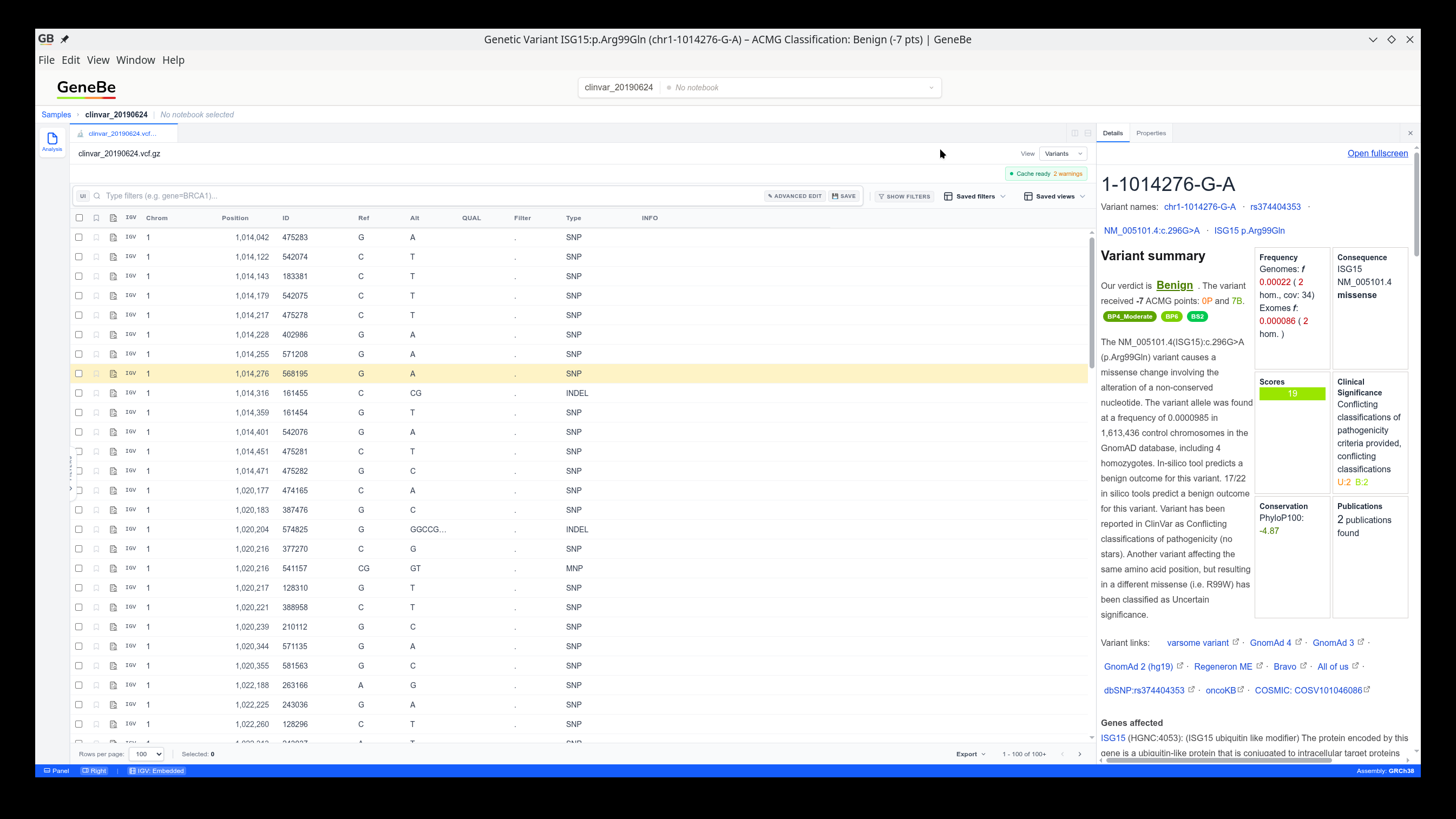The height and width of the screenshot is (819, 1456).
Task: Open the View Variants dropdown
Action: tap(1063, 154)
